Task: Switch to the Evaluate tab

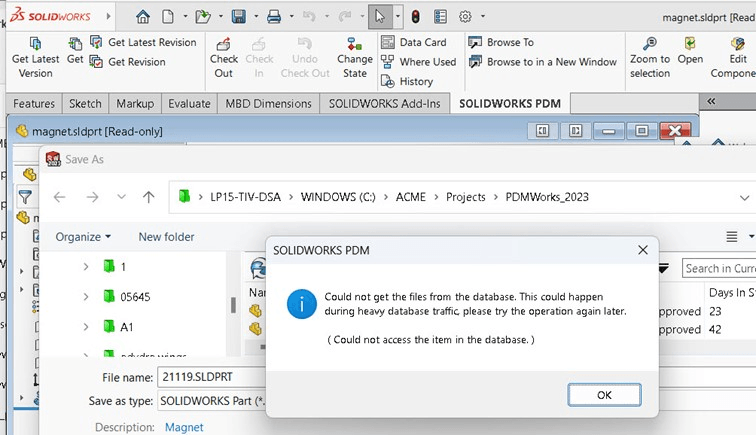Action: [189, 104]
